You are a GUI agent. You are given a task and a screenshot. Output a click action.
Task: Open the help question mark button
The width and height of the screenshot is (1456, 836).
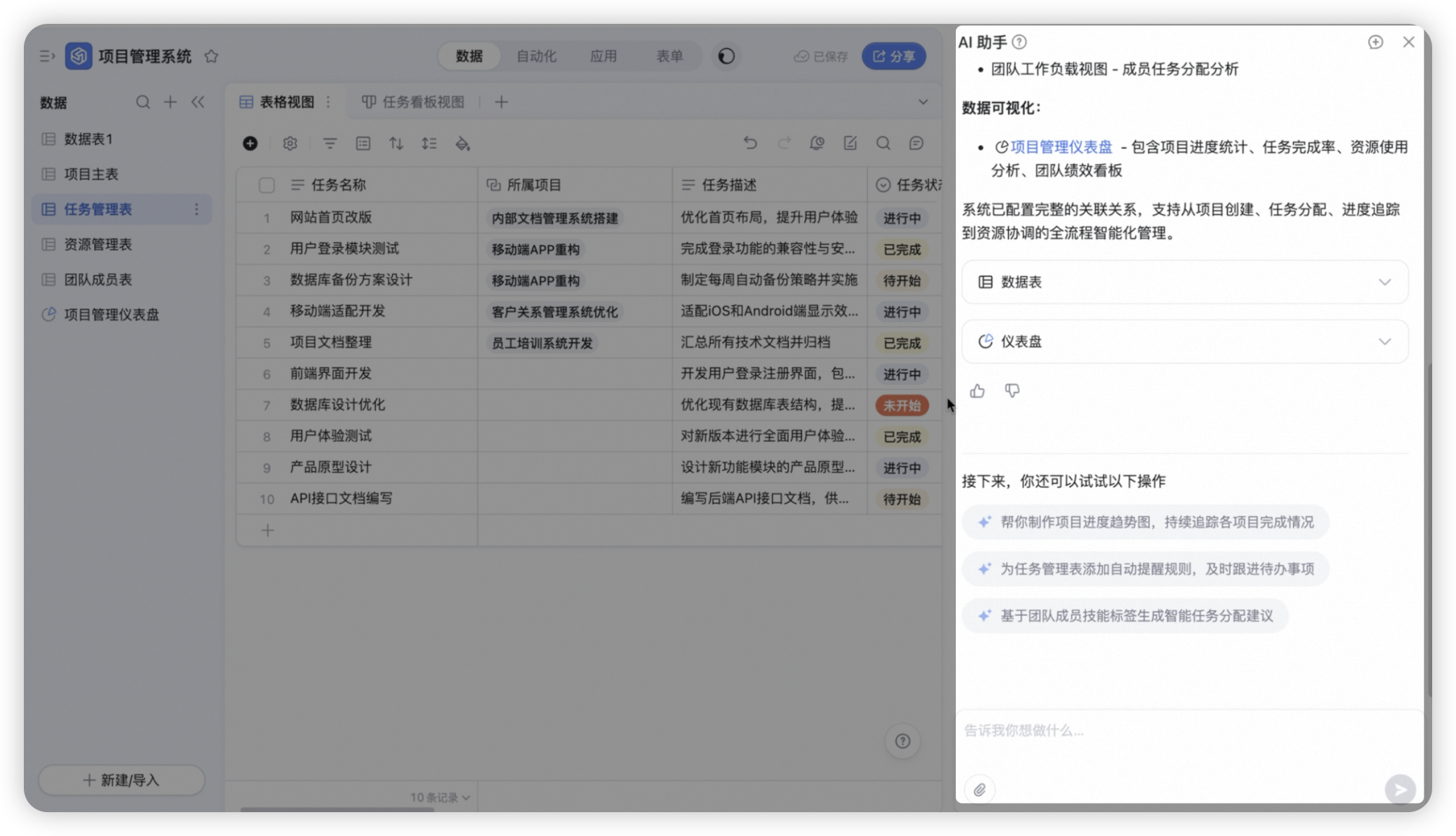(x=902, y=741)
